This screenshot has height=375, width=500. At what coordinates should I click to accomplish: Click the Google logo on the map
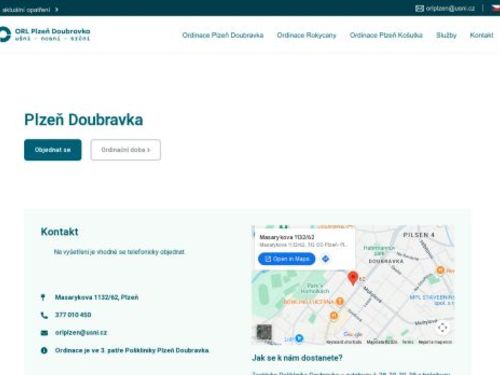pos(353,334)
